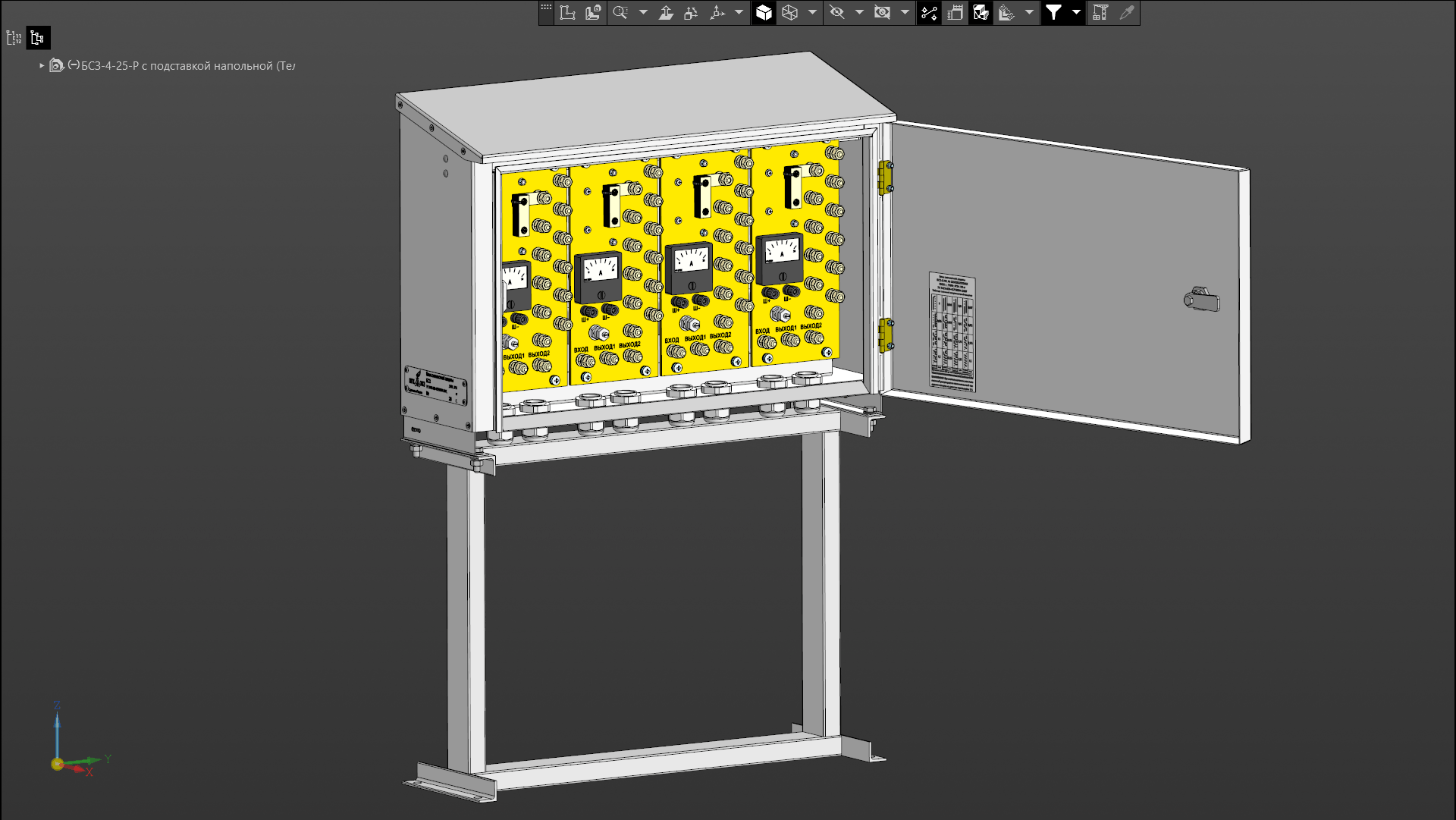Click the sketch L-shape icon in toolbar
The height and width of the screenshot is (820, 1456).
click(x=567, y=13)
